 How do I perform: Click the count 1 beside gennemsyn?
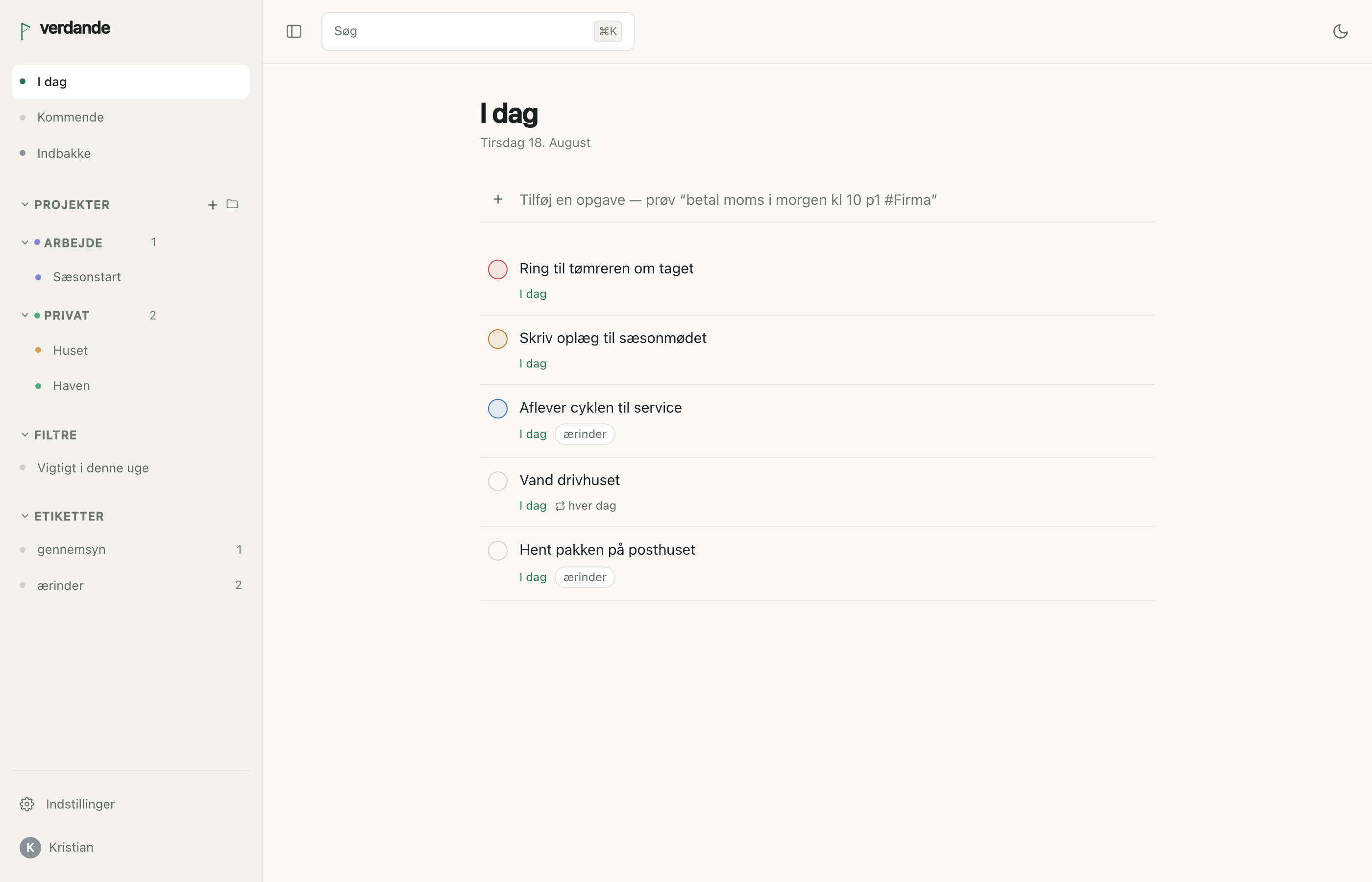pos(239,550)
